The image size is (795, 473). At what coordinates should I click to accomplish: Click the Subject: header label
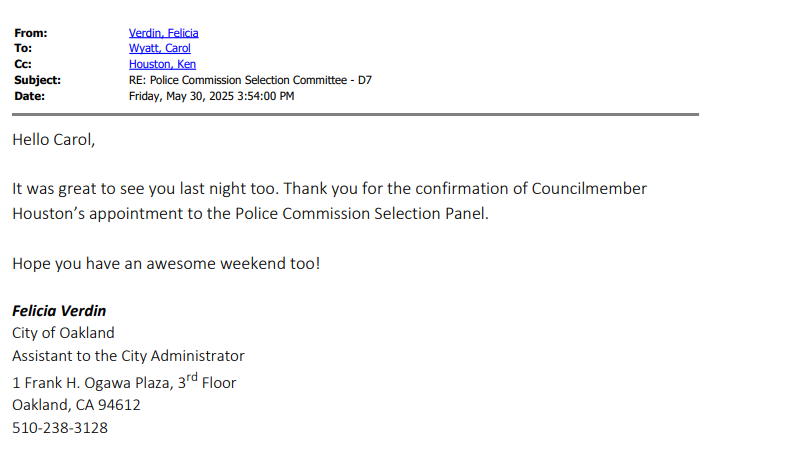point(37,80)
